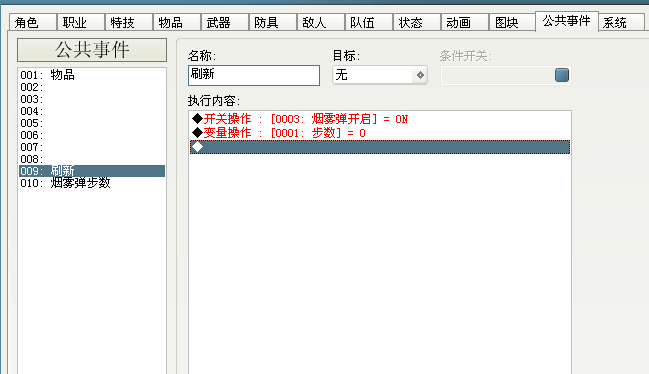Screen dimensions: 649x374
Task: Select list entry 004
Action: [x=92, y=111]
